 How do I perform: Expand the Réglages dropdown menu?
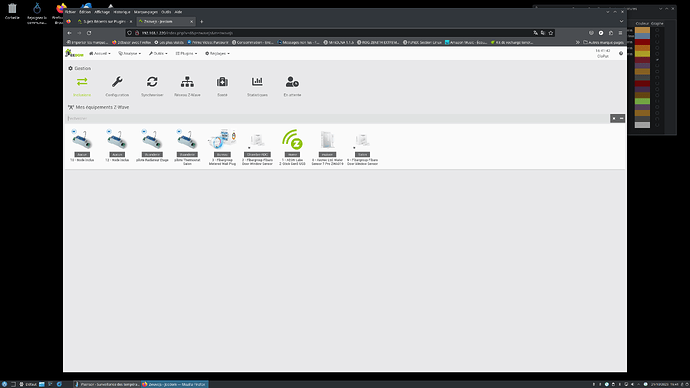click(217, 53)
